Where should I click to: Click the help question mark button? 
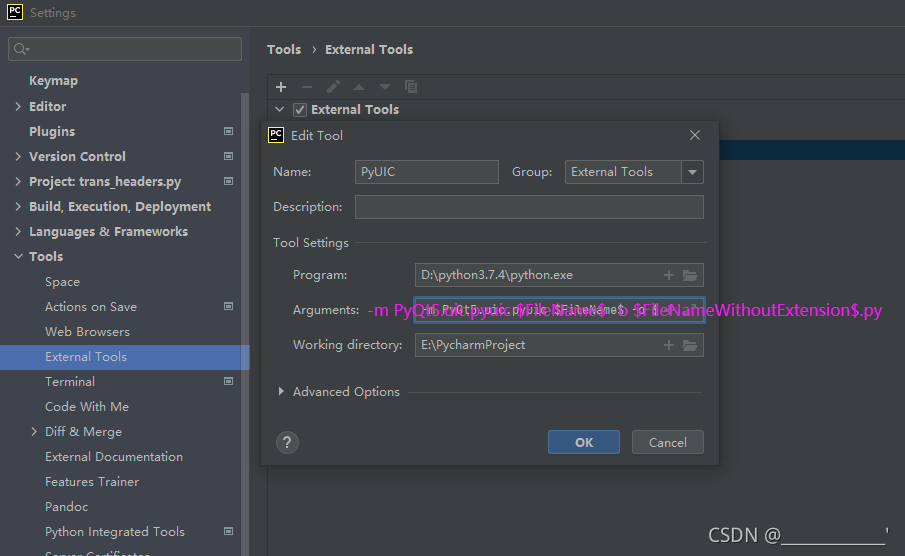point(287,442)
